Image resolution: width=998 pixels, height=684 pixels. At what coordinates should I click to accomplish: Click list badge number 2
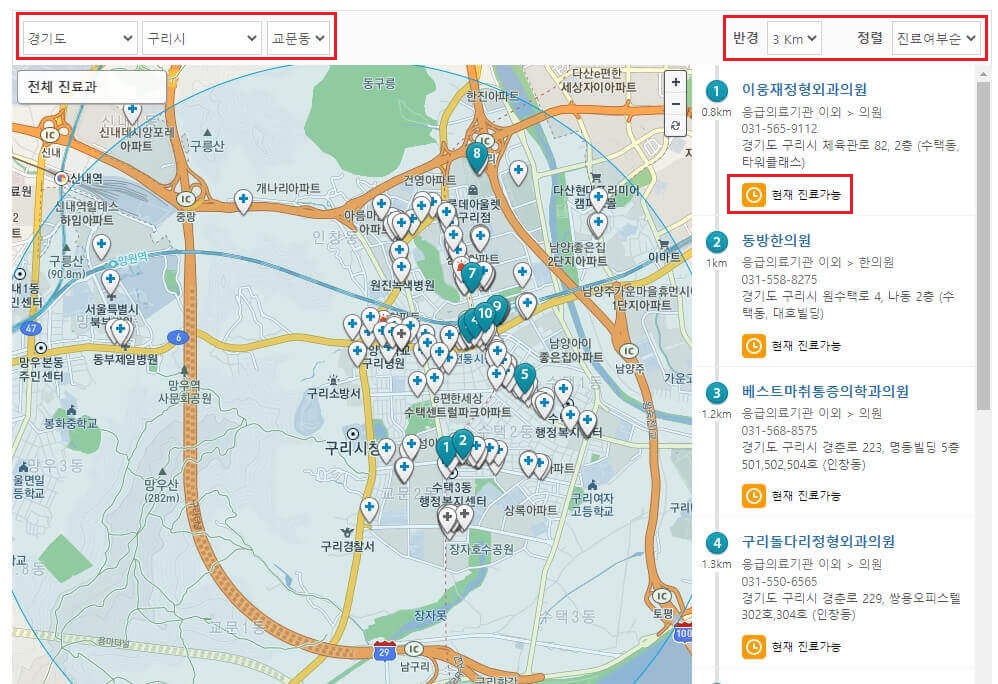click(x=717, y=242)
